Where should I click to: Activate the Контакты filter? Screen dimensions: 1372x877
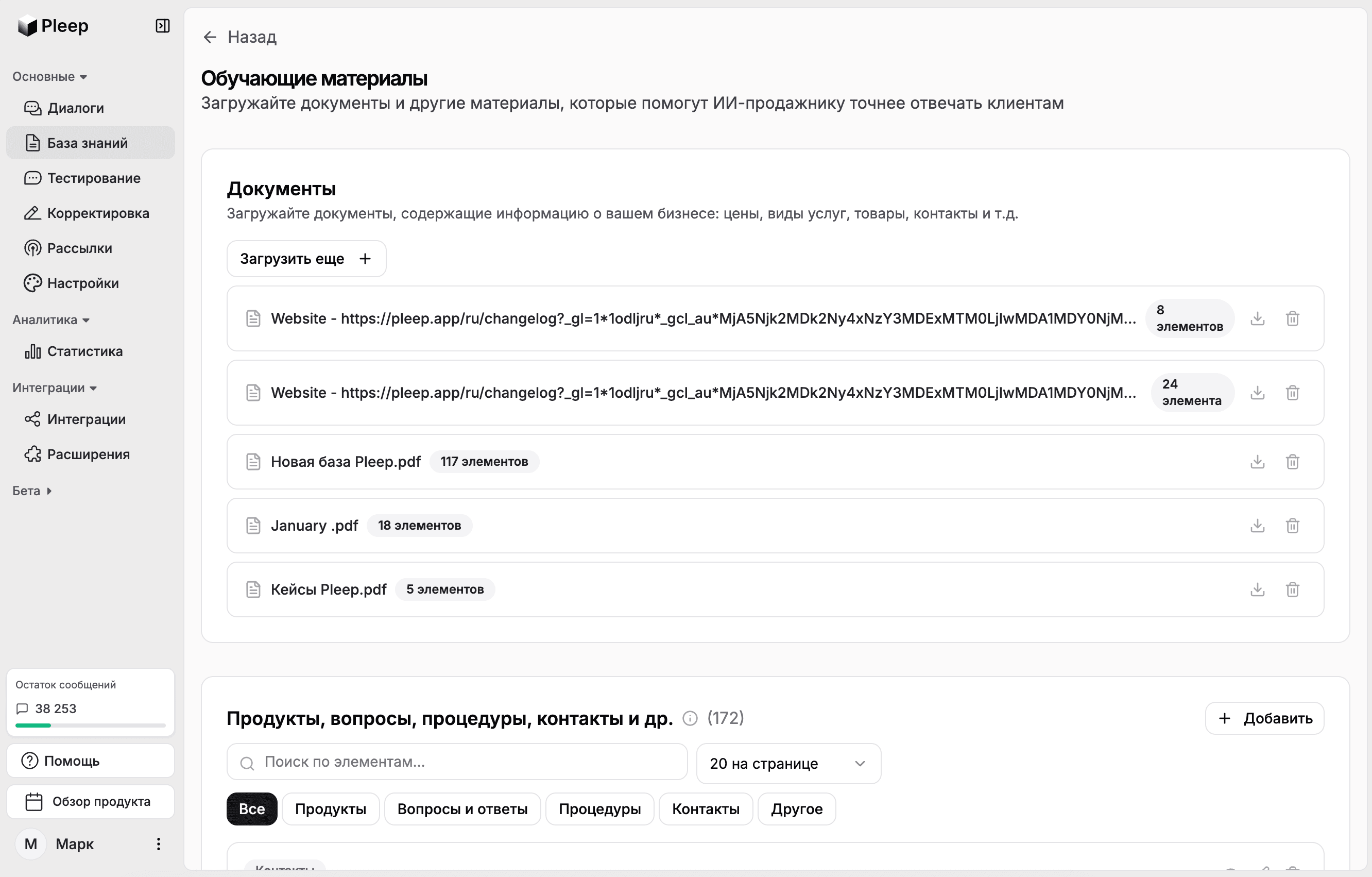coord(706,808)
